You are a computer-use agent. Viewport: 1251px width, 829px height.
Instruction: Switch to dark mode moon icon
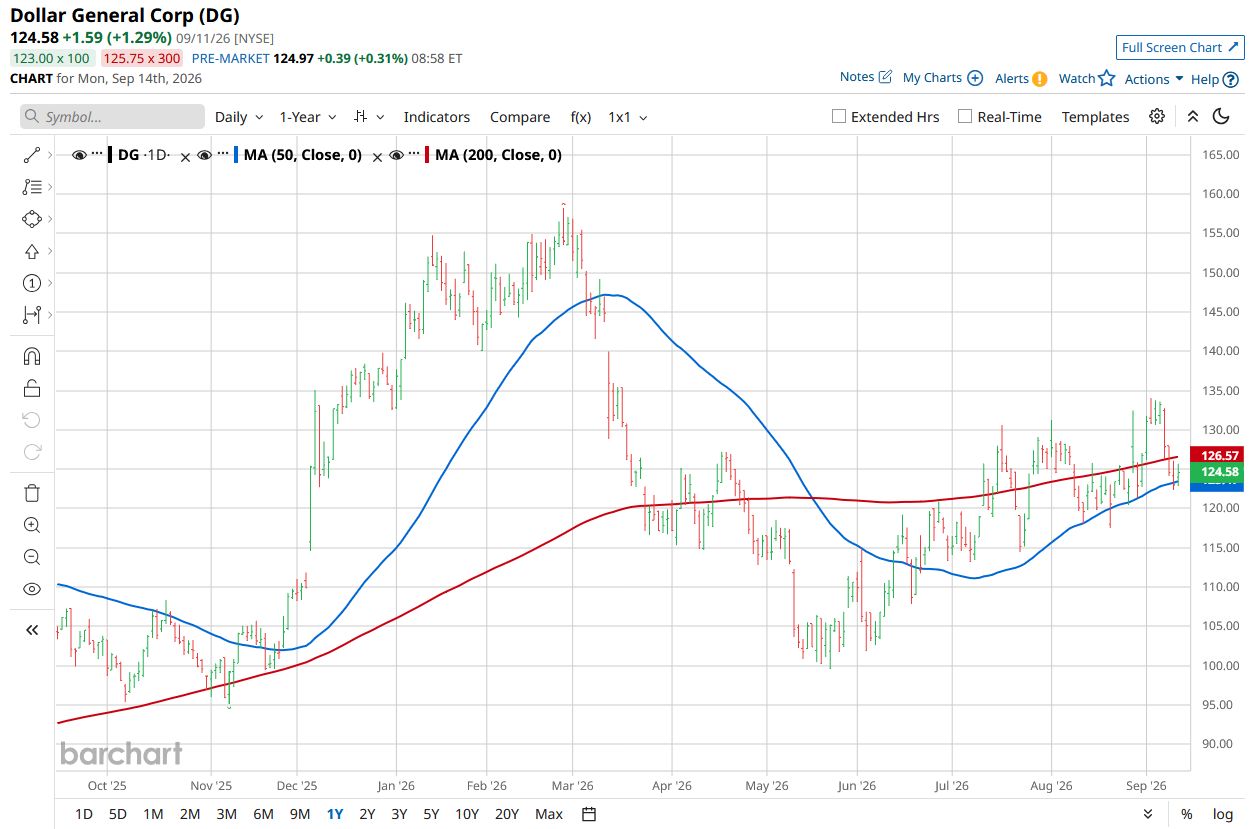coord(1221,116)
